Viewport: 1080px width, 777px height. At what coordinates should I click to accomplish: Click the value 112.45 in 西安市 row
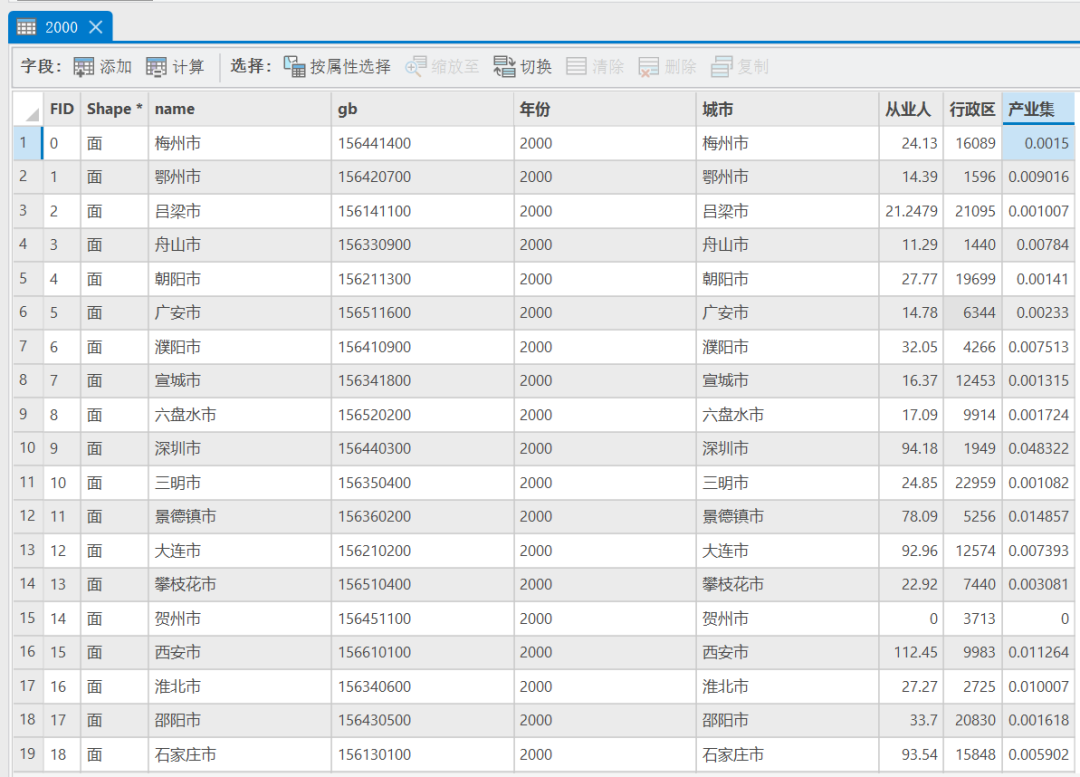coord(911,652)
